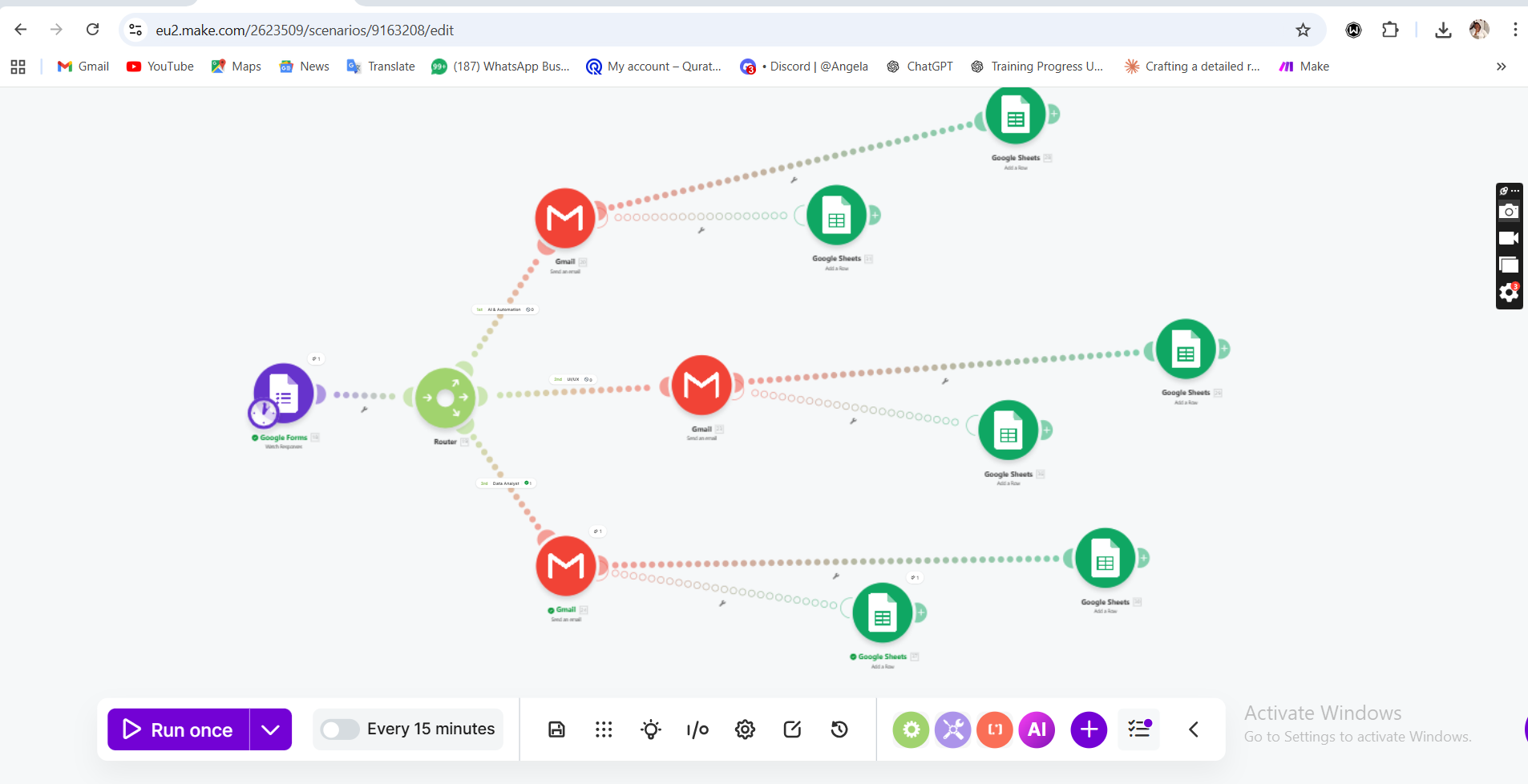Screen dimensions: 1528x784
Task: Show more bookmarks with double chevron
Action: coord(1502,67)
